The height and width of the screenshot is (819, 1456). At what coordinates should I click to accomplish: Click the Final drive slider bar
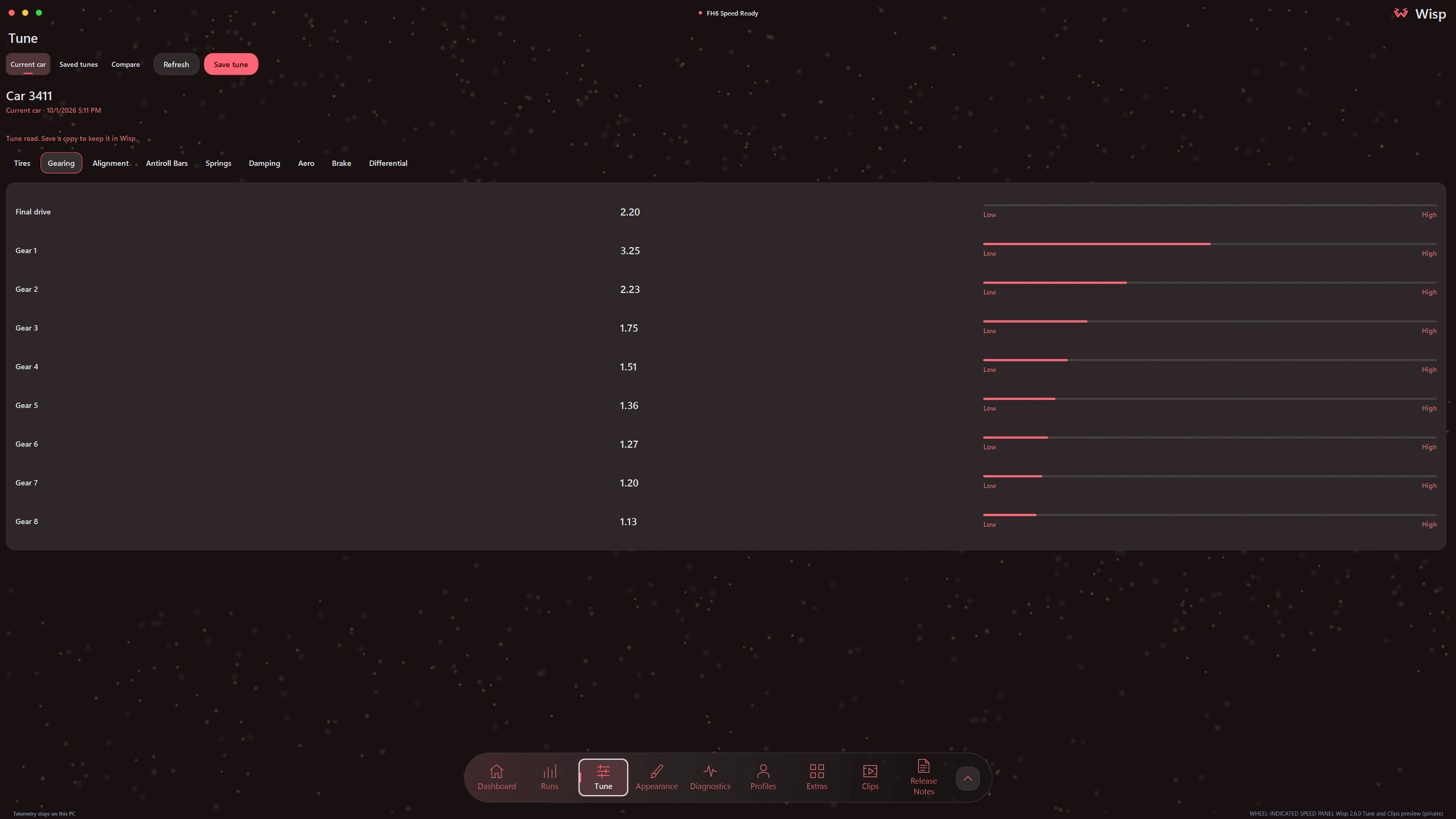(1209, 205)
